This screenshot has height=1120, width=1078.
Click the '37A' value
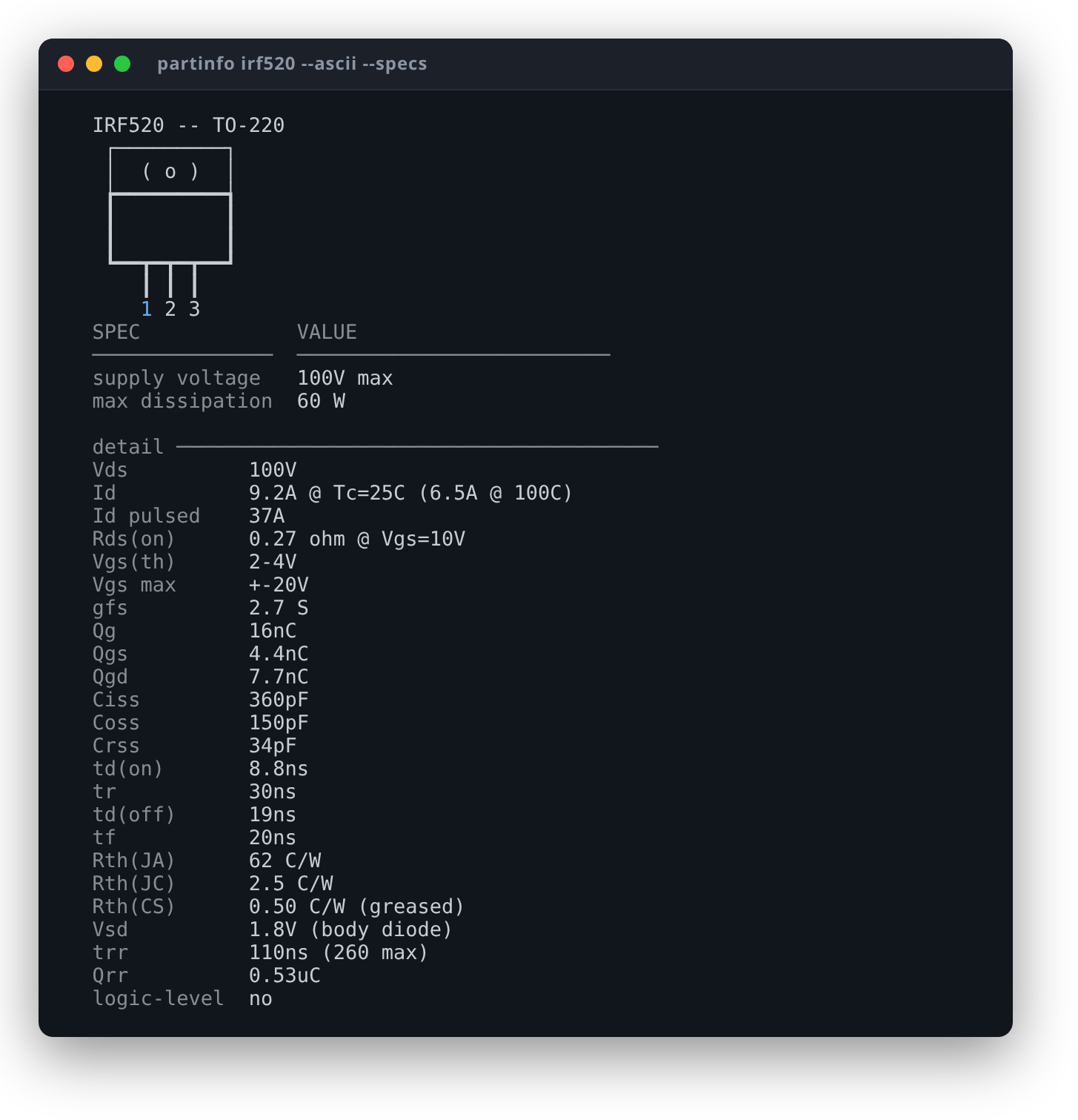click(267, 516)
